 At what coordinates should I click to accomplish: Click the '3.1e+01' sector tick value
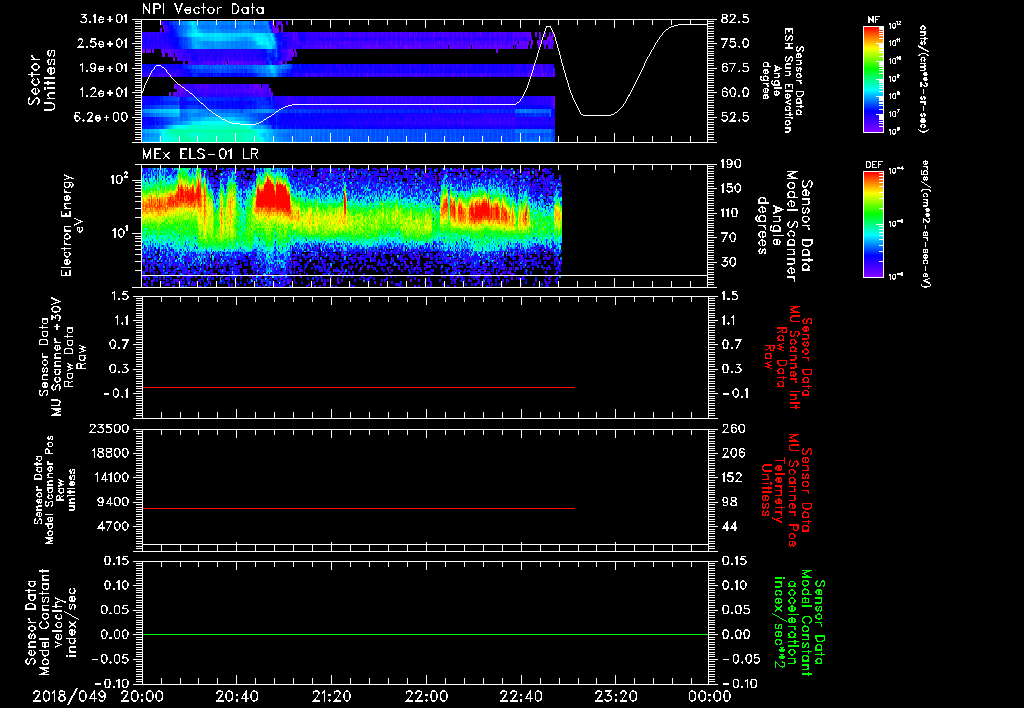coord(103,19)
